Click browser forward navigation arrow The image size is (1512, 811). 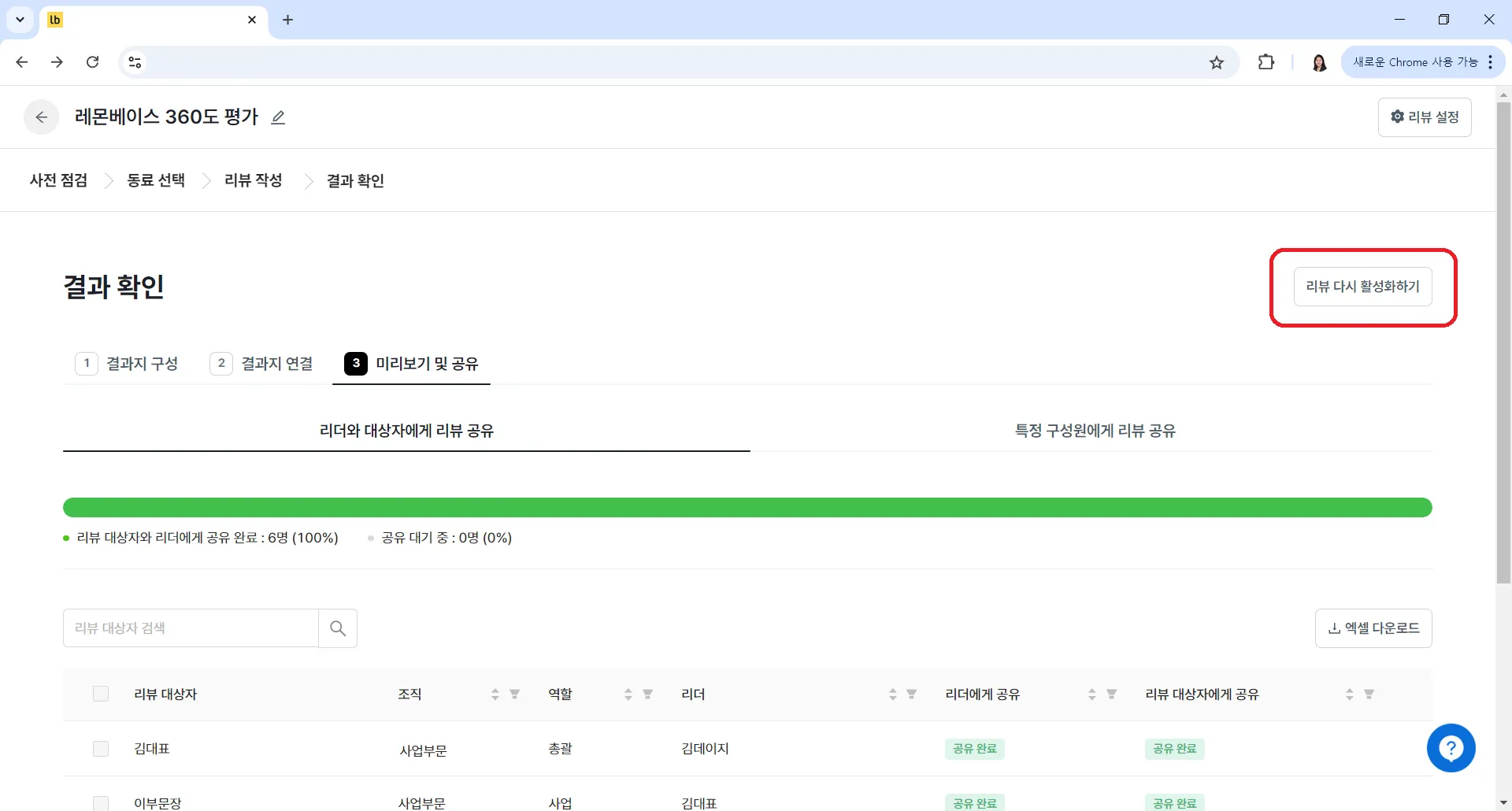[x=57, y=62]
